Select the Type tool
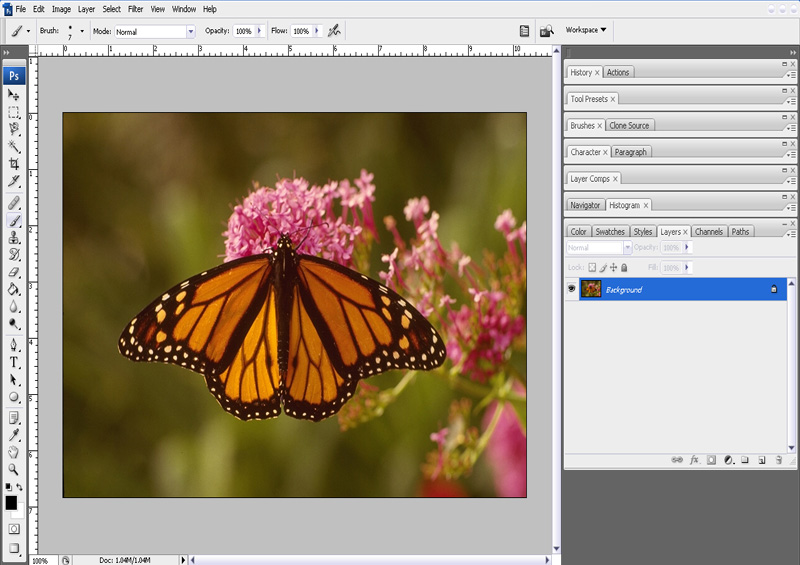This screenshot has height=565, width=800. pos(14,362)
